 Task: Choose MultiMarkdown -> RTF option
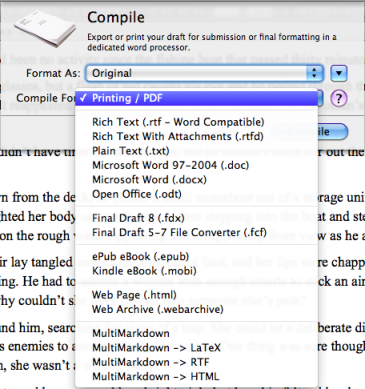click(x=197, y=362)
